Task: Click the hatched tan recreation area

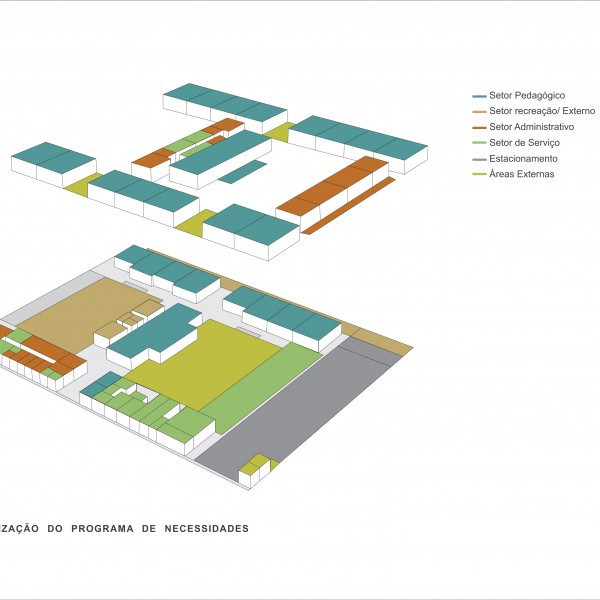Action: [75, 310]
